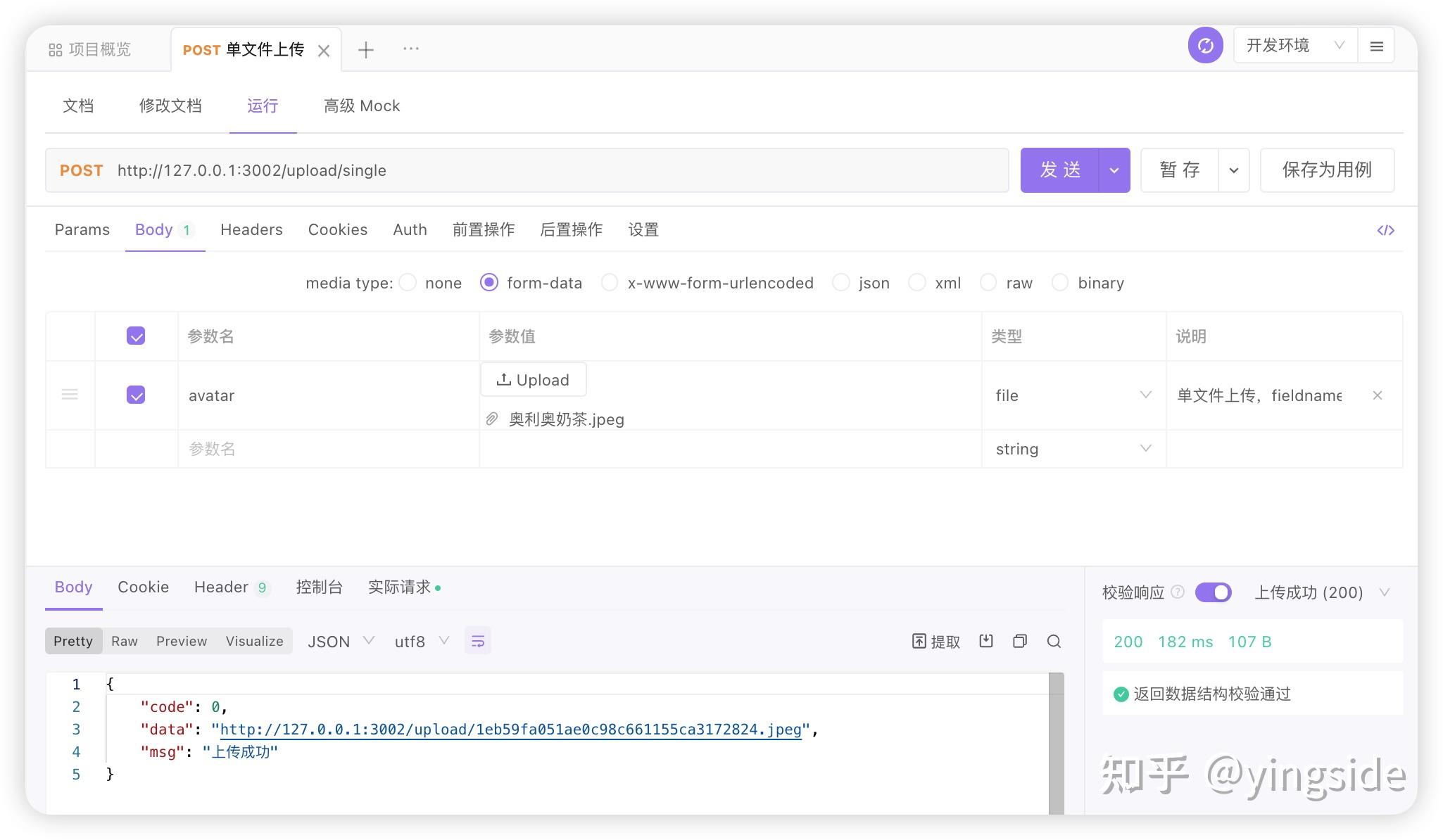Click the 提取 extract button

pos(935,642)
